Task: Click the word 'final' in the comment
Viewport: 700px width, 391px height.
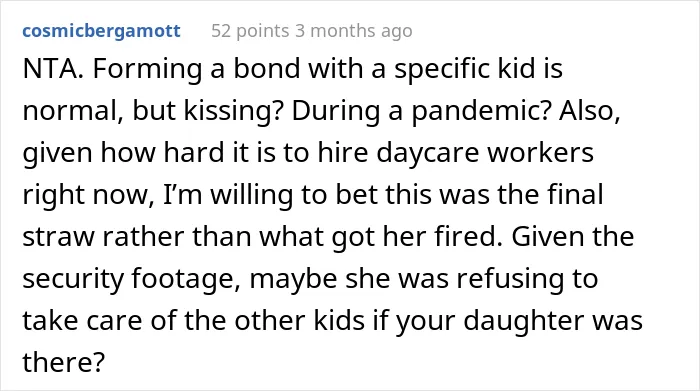Action: point(580,195)
